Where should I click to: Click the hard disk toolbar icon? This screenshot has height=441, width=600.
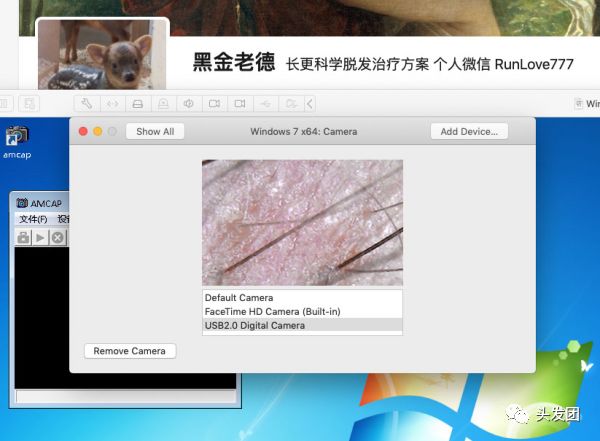[138, 103]
